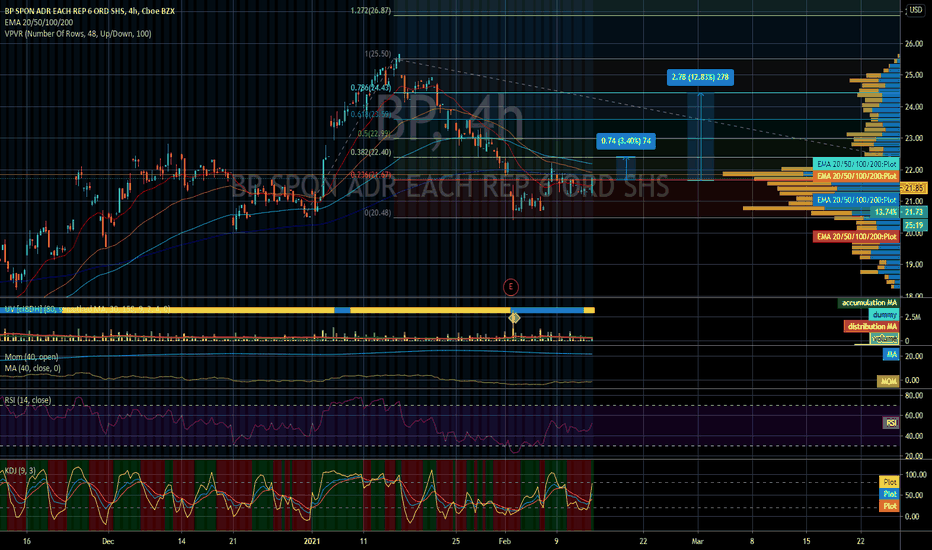Click the cyan EMA 20/50/100/200:Plot tag
Viewport: 932px width, 550px height.
(856, 164)
